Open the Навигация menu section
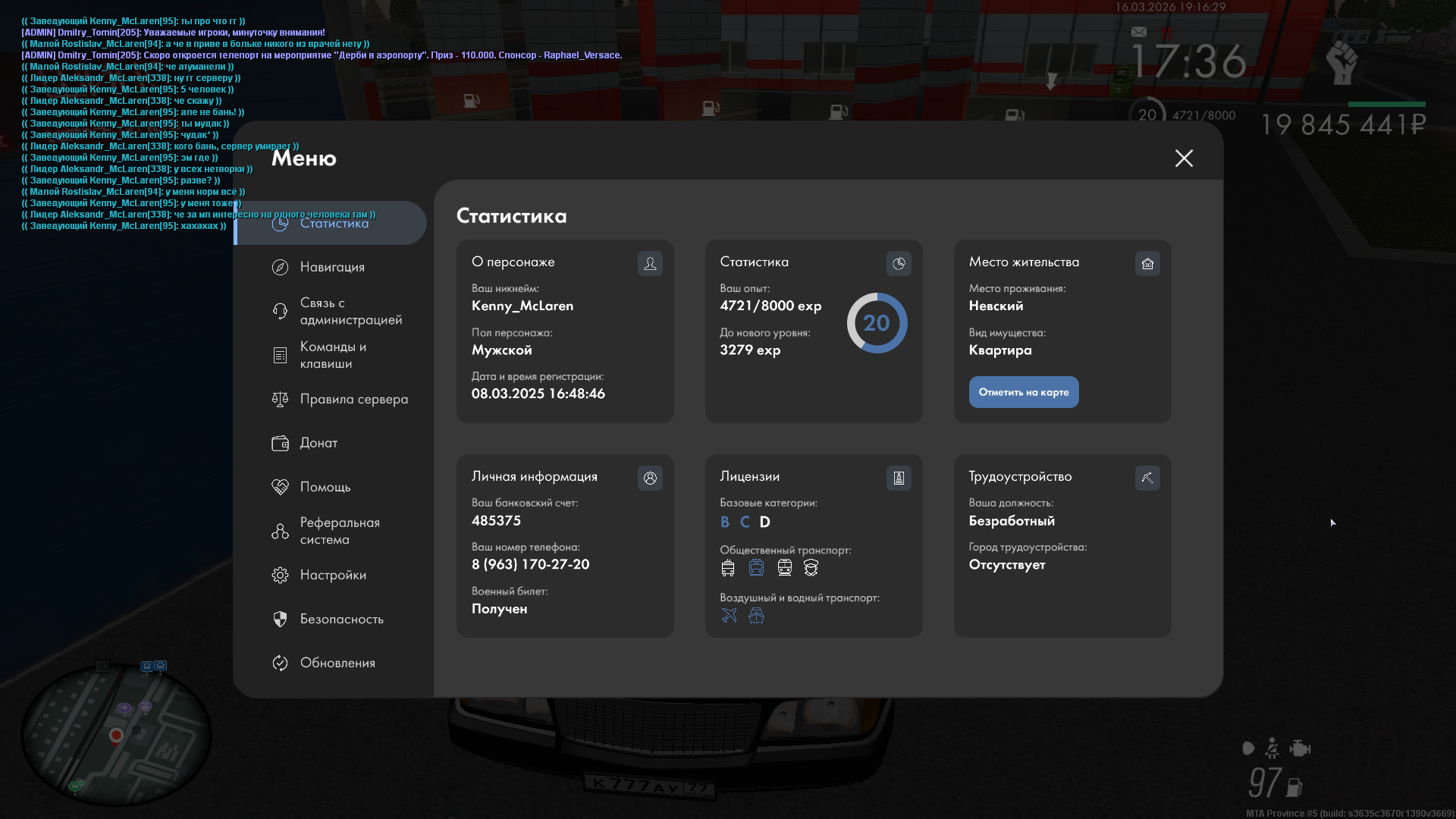Viewport: 1456px width, 819px height. tap(331, 267)
